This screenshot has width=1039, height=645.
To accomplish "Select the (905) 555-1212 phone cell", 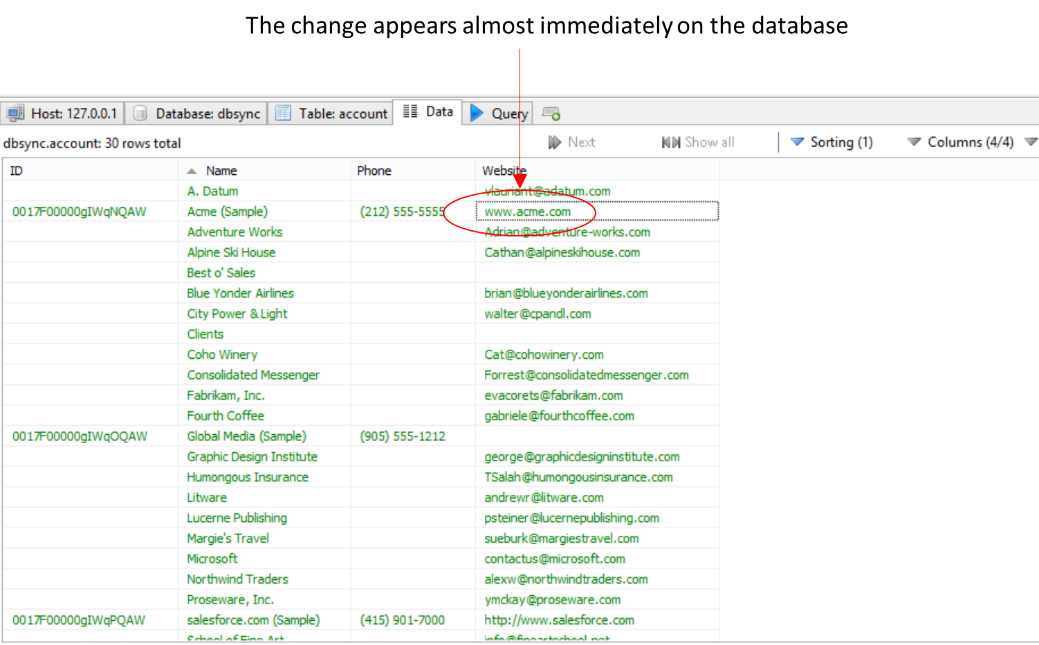I will pyautogui.click(x=402, y=436).
